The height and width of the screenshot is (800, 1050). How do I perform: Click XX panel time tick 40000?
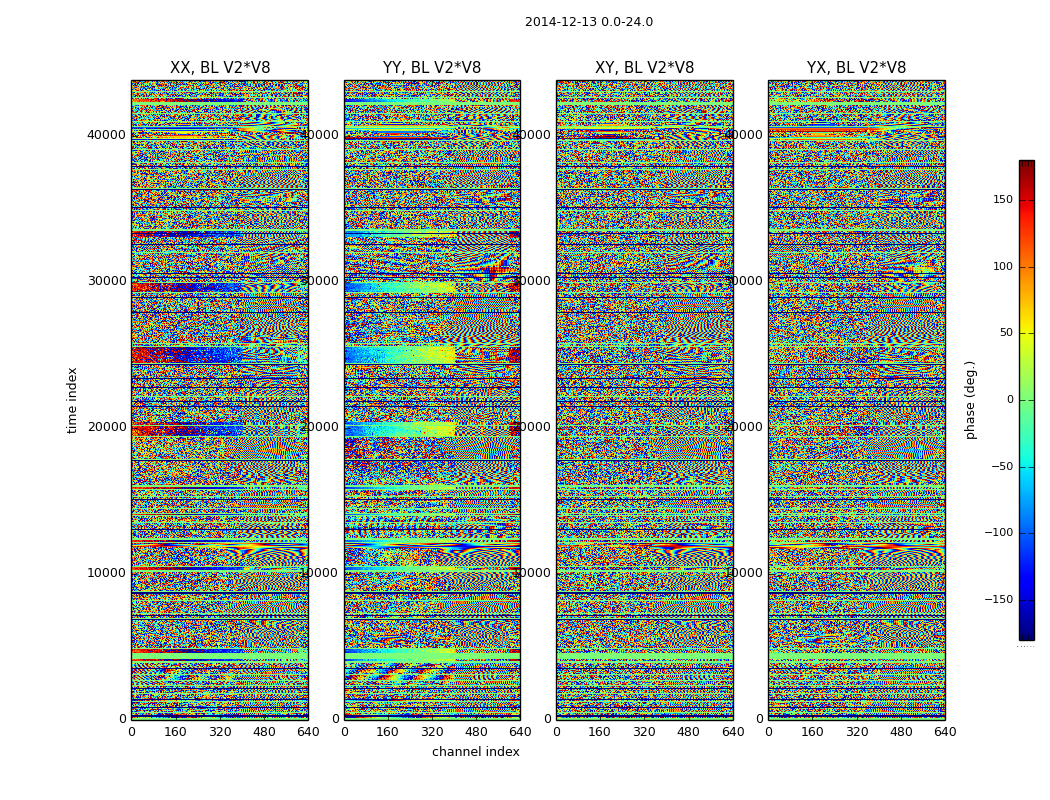pos(106,135)
